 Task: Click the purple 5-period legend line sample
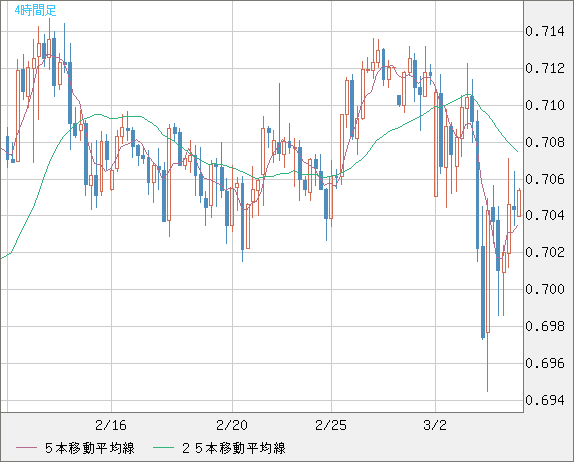26,448
